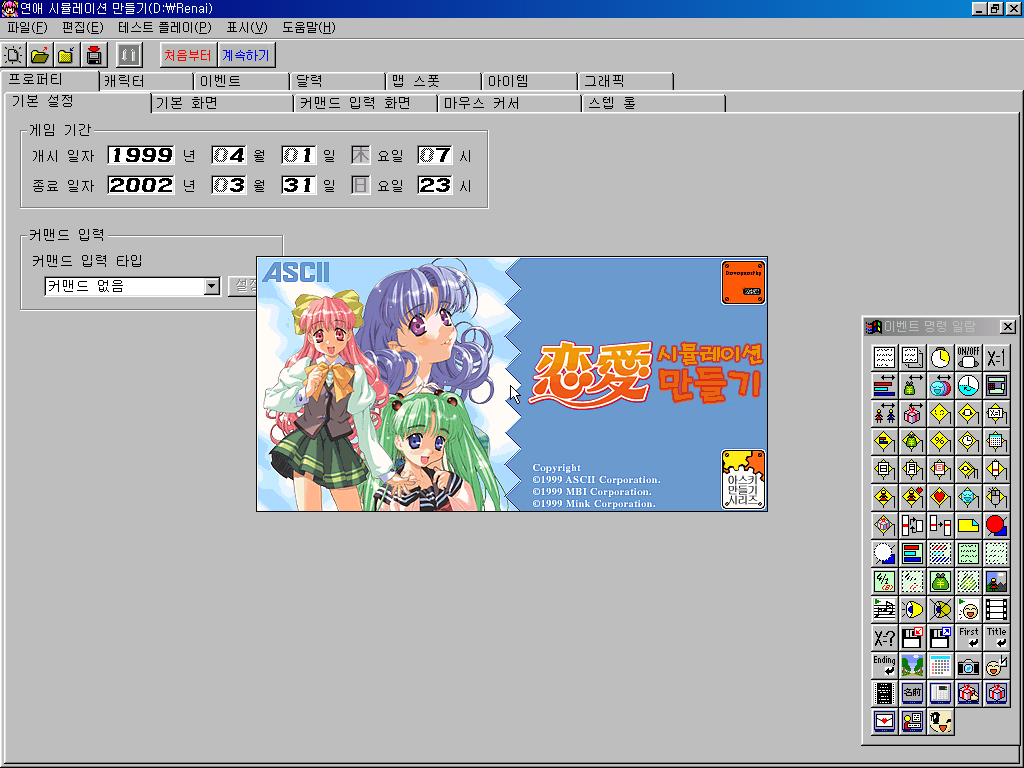
Task: Select the percent diamond branch icon
Action: 940,442
